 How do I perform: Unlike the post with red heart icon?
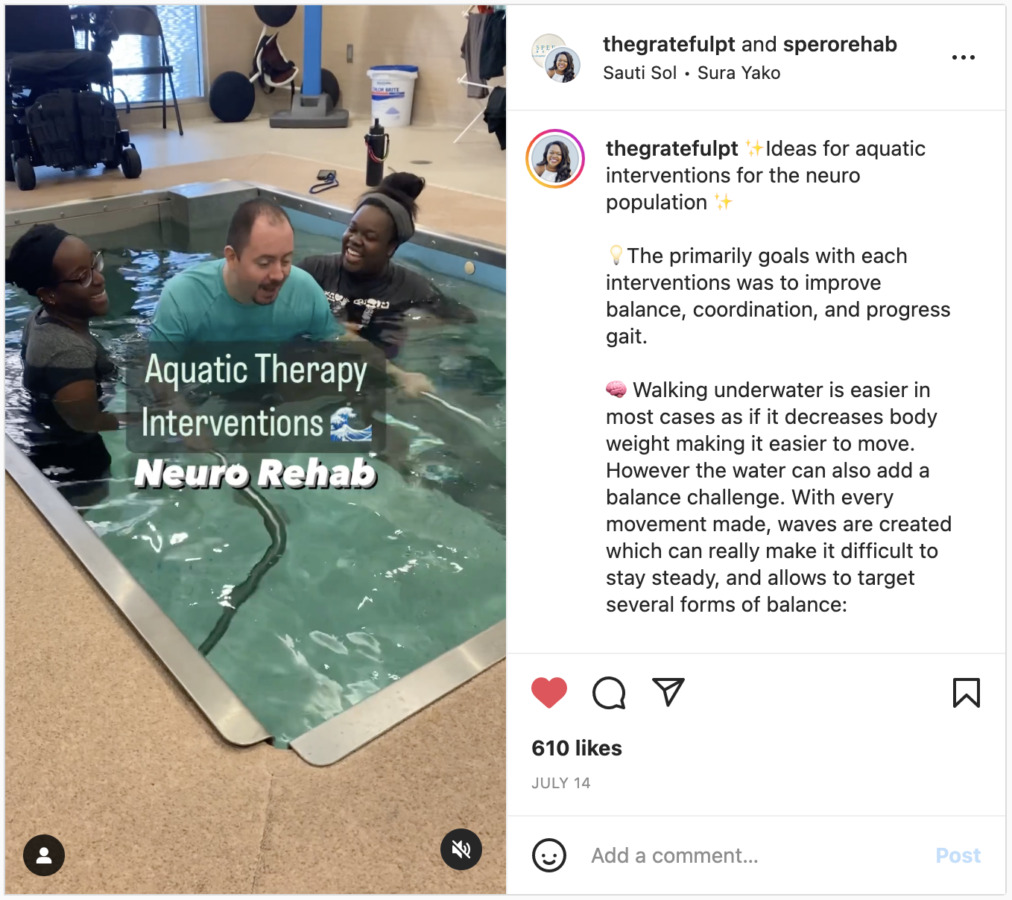(549, 693)
